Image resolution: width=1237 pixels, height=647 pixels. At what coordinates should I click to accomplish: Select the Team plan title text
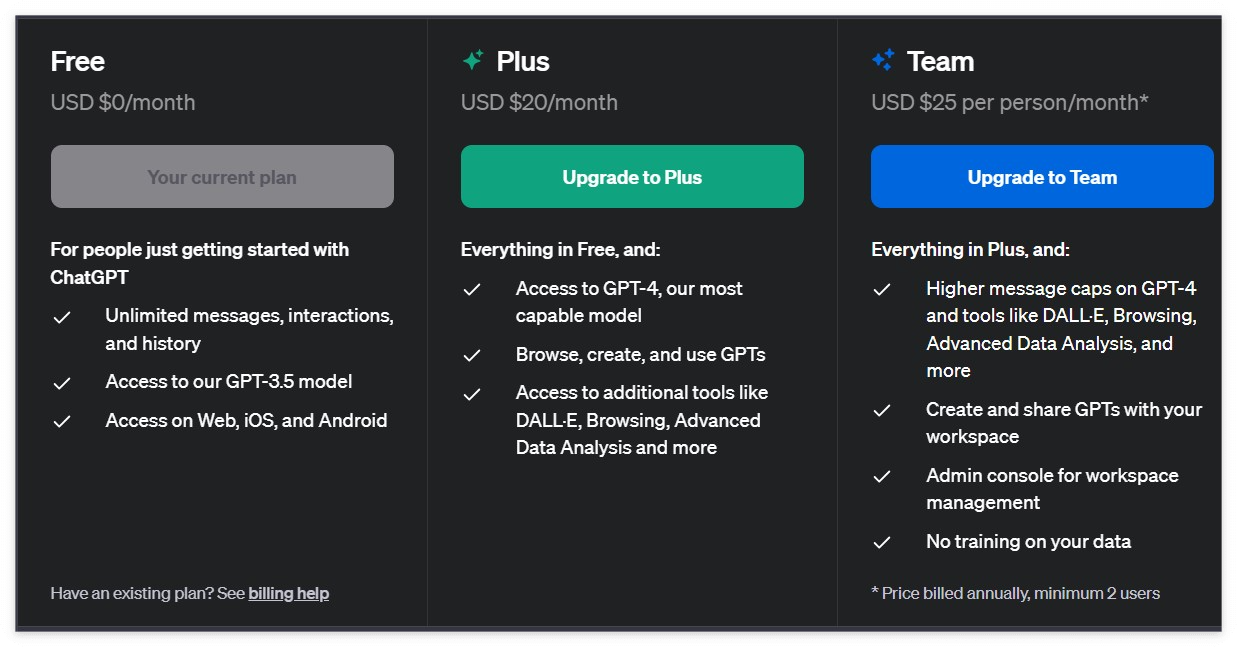click(x=940, y=61)
